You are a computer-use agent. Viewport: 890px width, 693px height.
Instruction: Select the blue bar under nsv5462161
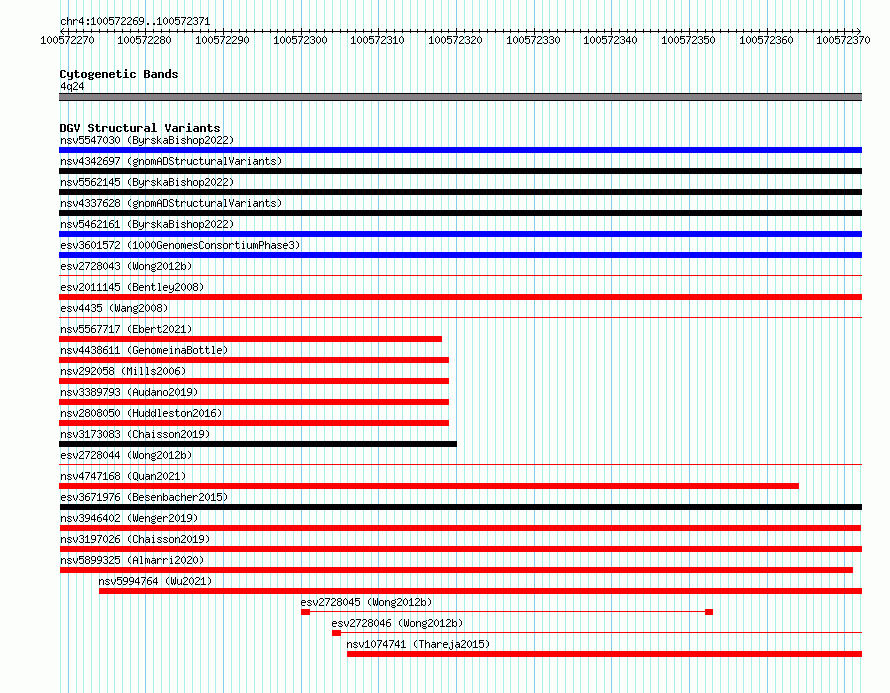460,234
